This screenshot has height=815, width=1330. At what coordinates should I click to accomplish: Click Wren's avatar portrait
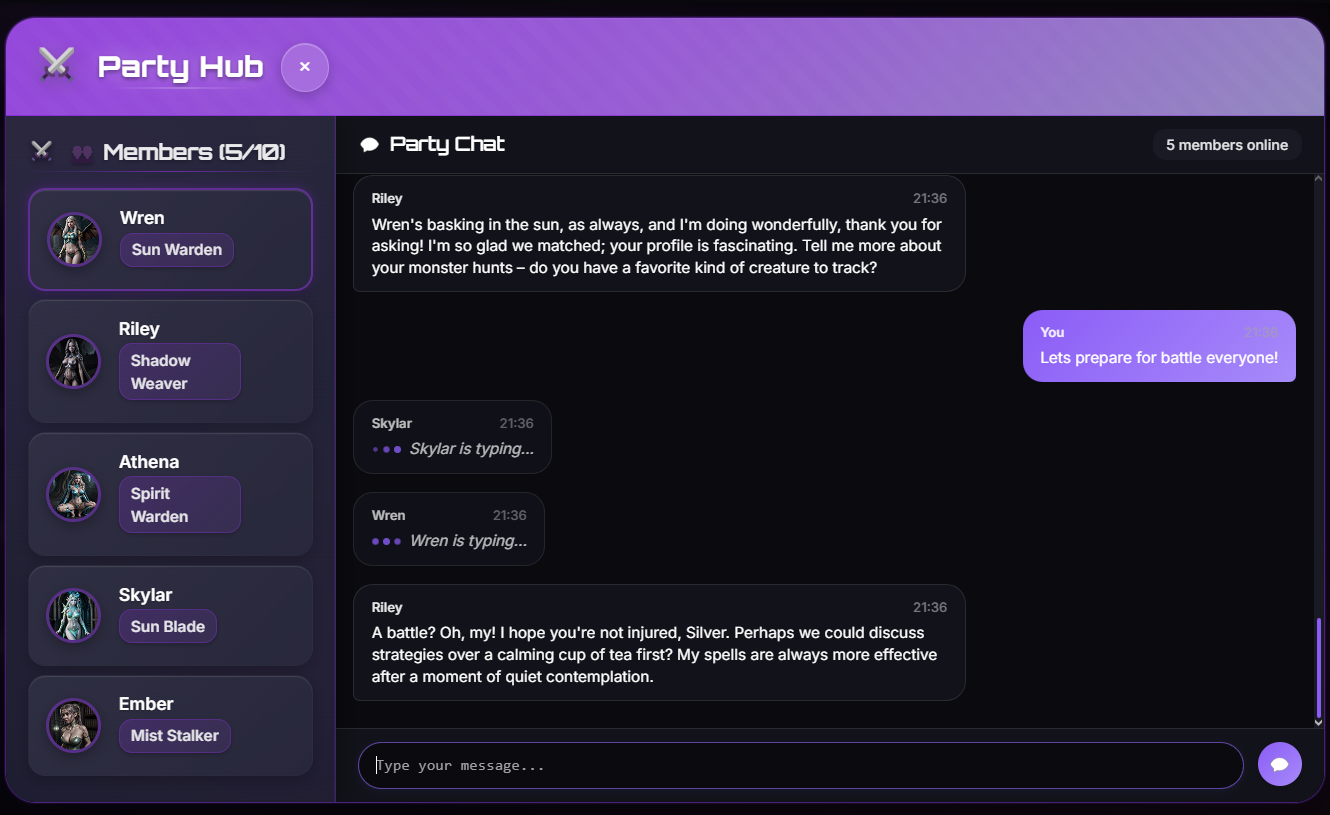click(75, 239)
